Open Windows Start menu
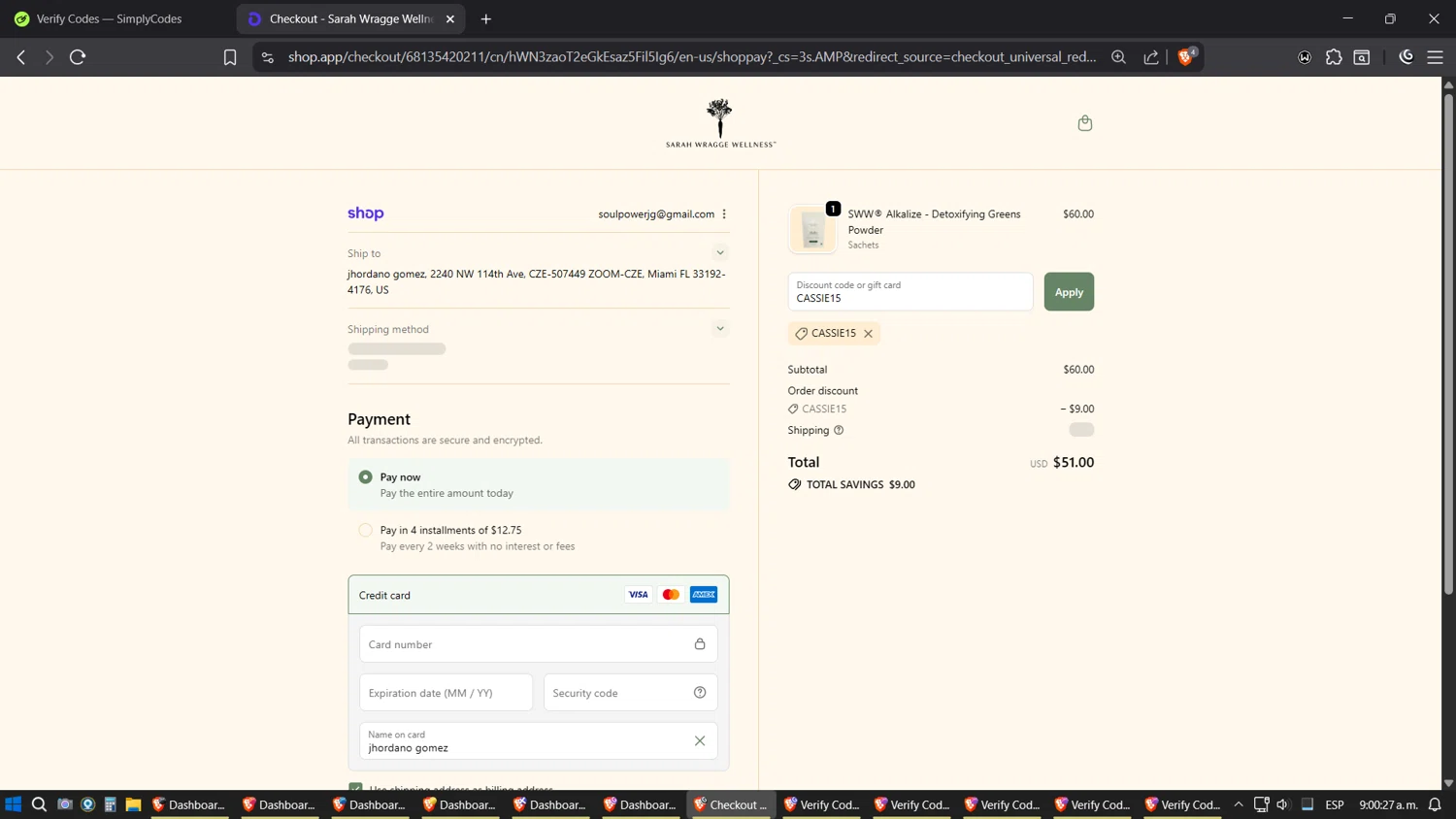This screenshot has width=1456, height=819. [14, 804]
